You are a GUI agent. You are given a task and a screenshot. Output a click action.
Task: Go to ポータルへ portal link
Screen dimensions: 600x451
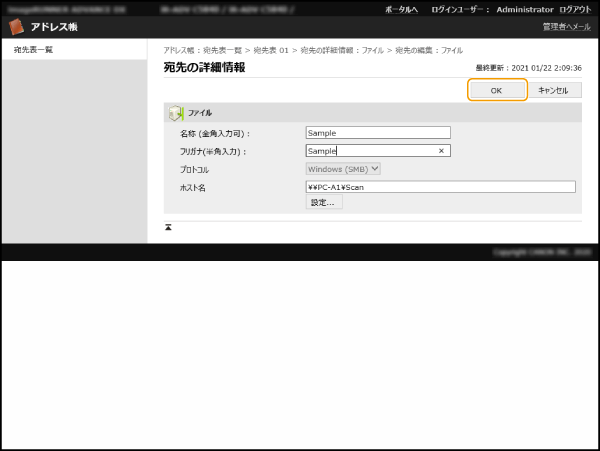click(401, 8)
